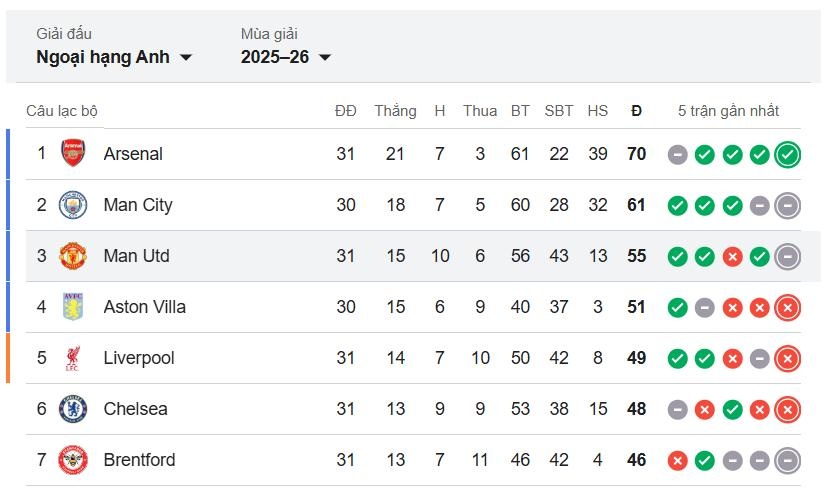Click the Brentford club crest icon
Image resolution: width=831 pixels, height=490 pixels.
coord(73,460)
